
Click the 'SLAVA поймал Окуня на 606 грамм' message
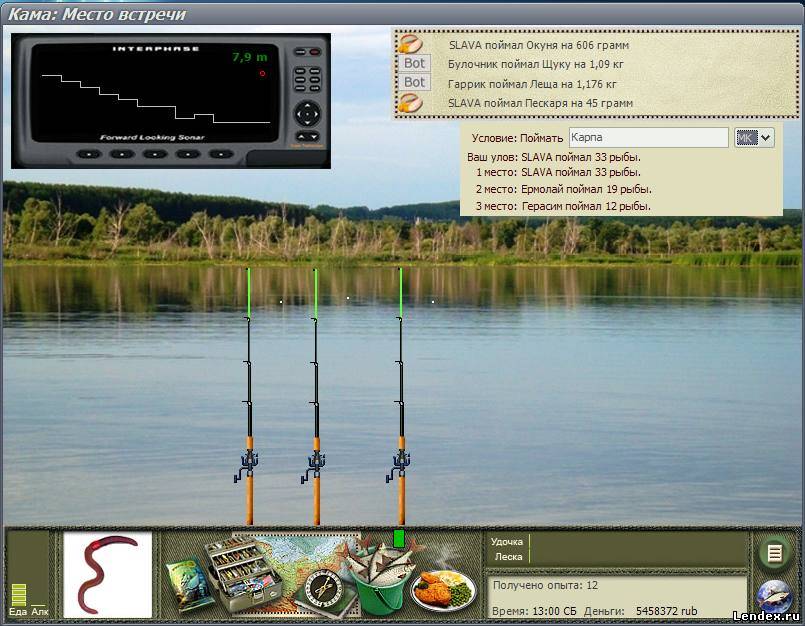pyautogui.click(x=539, y=45)
